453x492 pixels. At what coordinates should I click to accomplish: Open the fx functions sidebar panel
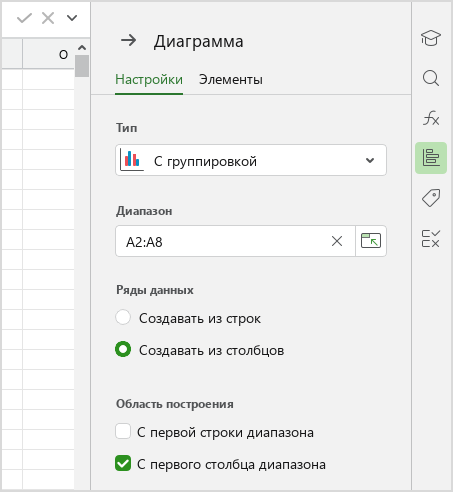click(x=431, y=118)
